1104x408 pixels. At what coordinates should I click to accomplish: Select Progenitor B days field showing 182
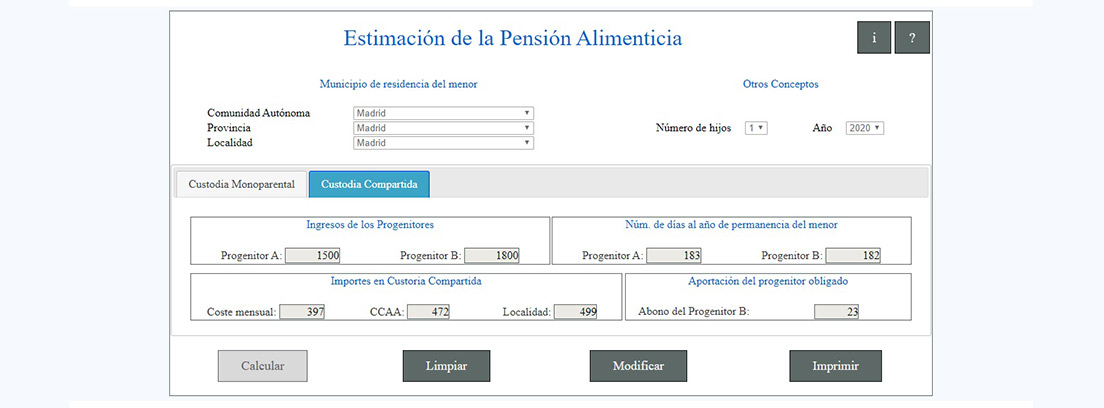point(853,255)
